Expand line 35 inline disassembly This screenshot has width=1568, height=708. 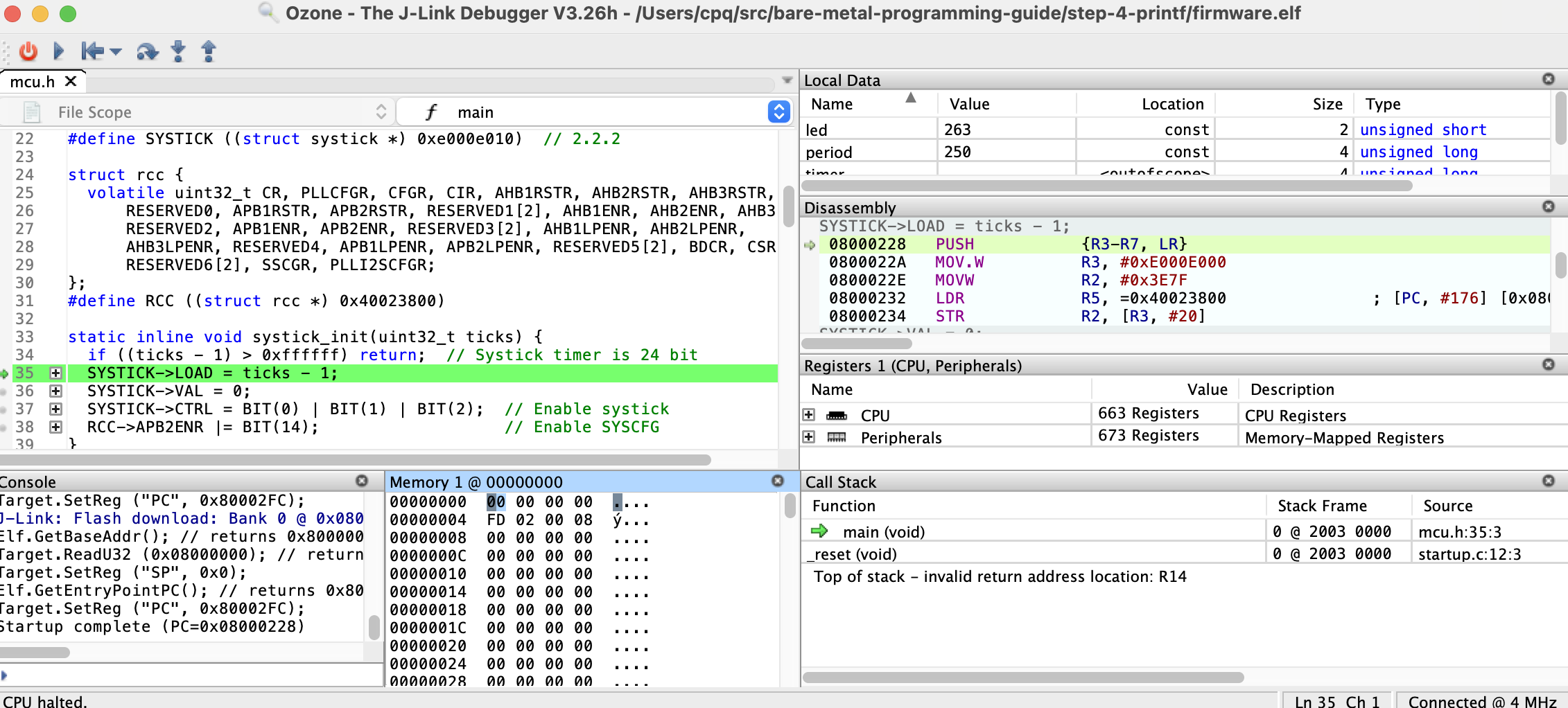pyautogui.click(x=56, y=373)
